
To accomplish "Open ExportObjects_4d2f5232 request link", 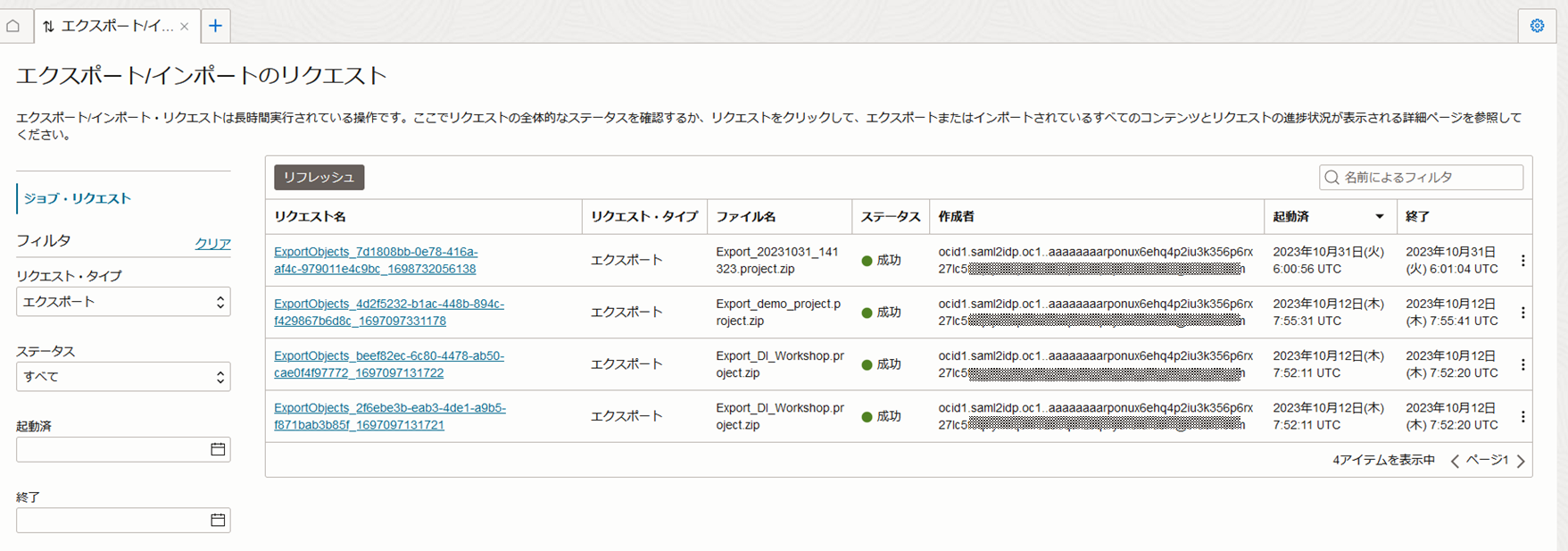I will pos(389,312).
